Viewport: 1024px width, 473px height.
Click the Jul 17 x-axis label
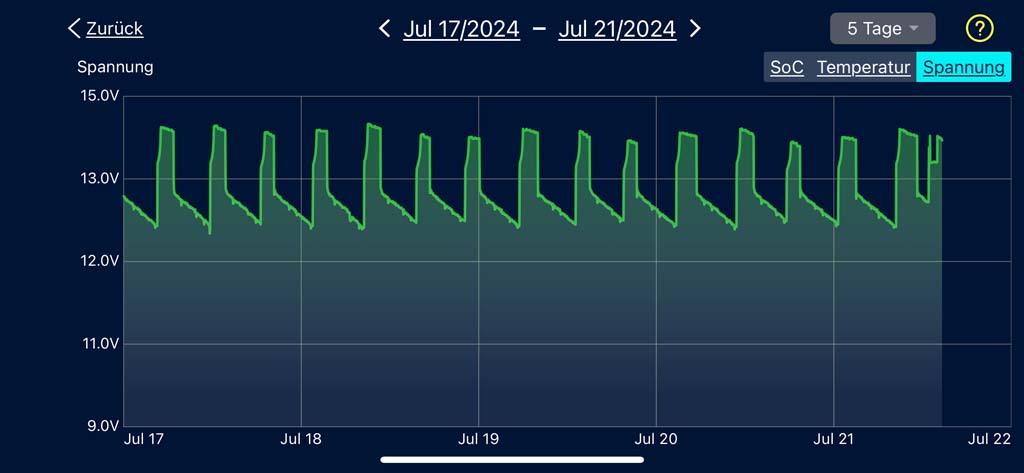[x=144, y=439]
